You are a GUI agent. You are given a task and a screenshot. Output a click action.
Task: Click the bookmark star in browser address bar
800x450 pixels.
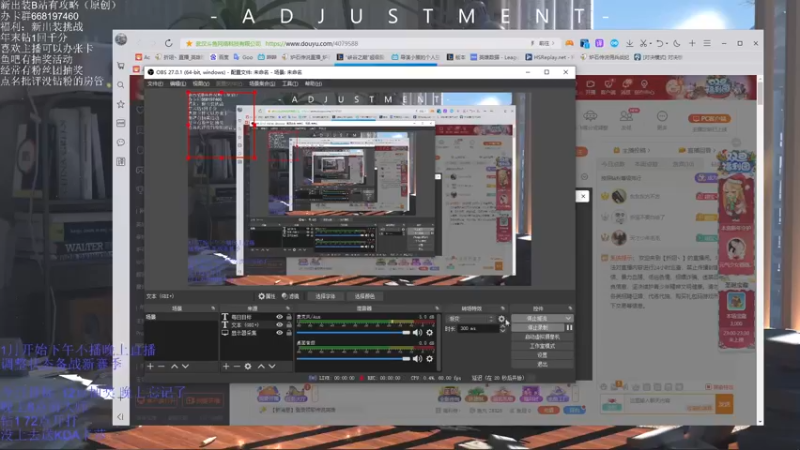(x=189, y=44)
